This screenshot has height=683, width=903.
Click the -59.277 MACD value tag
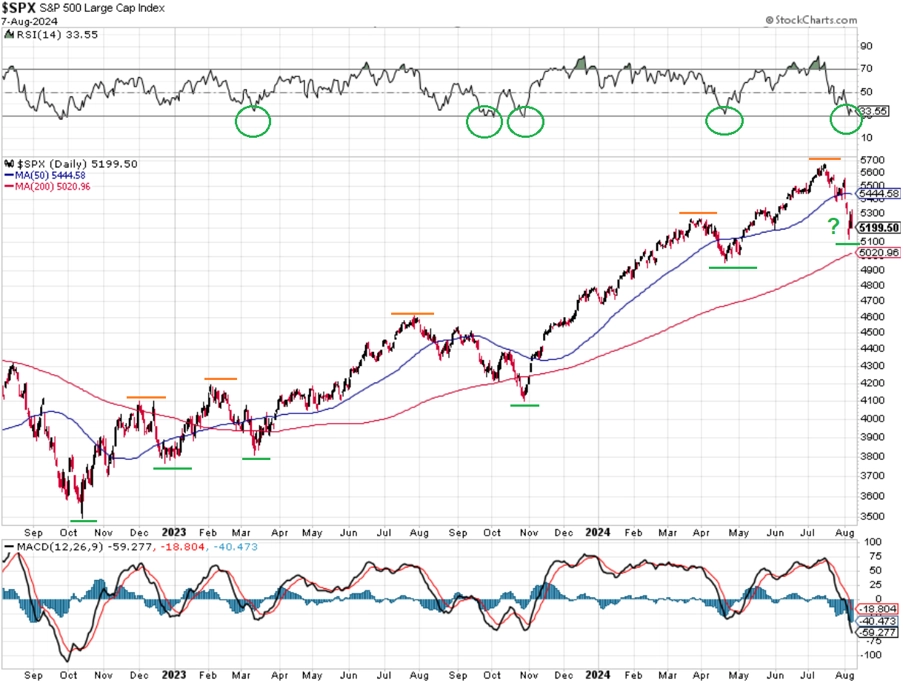[x=878, y=632]
